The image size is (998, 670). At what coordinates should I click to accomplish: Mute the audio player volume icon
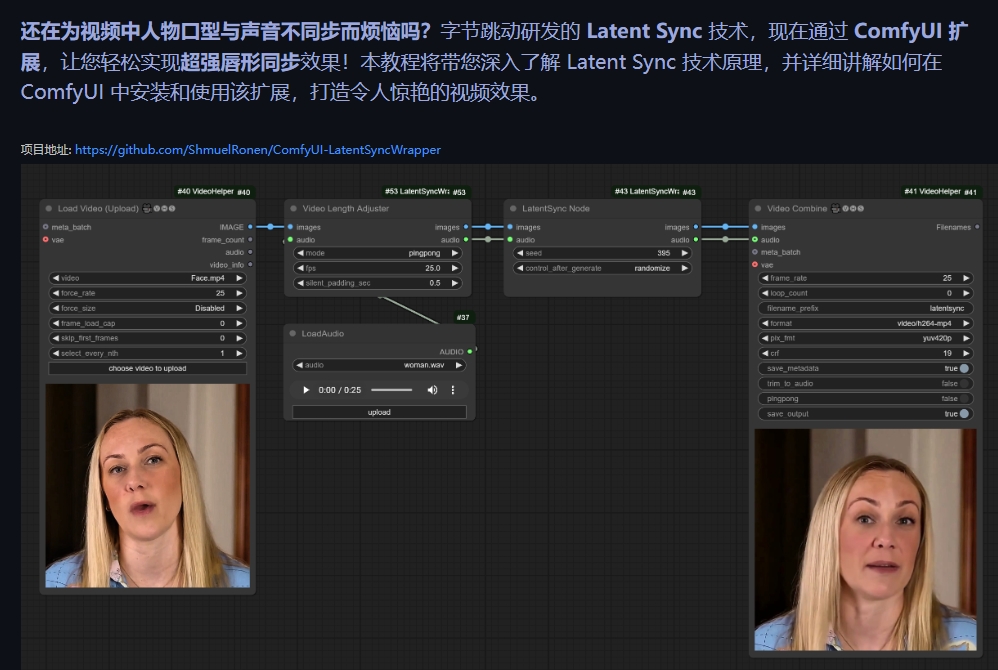coord(432,389)
